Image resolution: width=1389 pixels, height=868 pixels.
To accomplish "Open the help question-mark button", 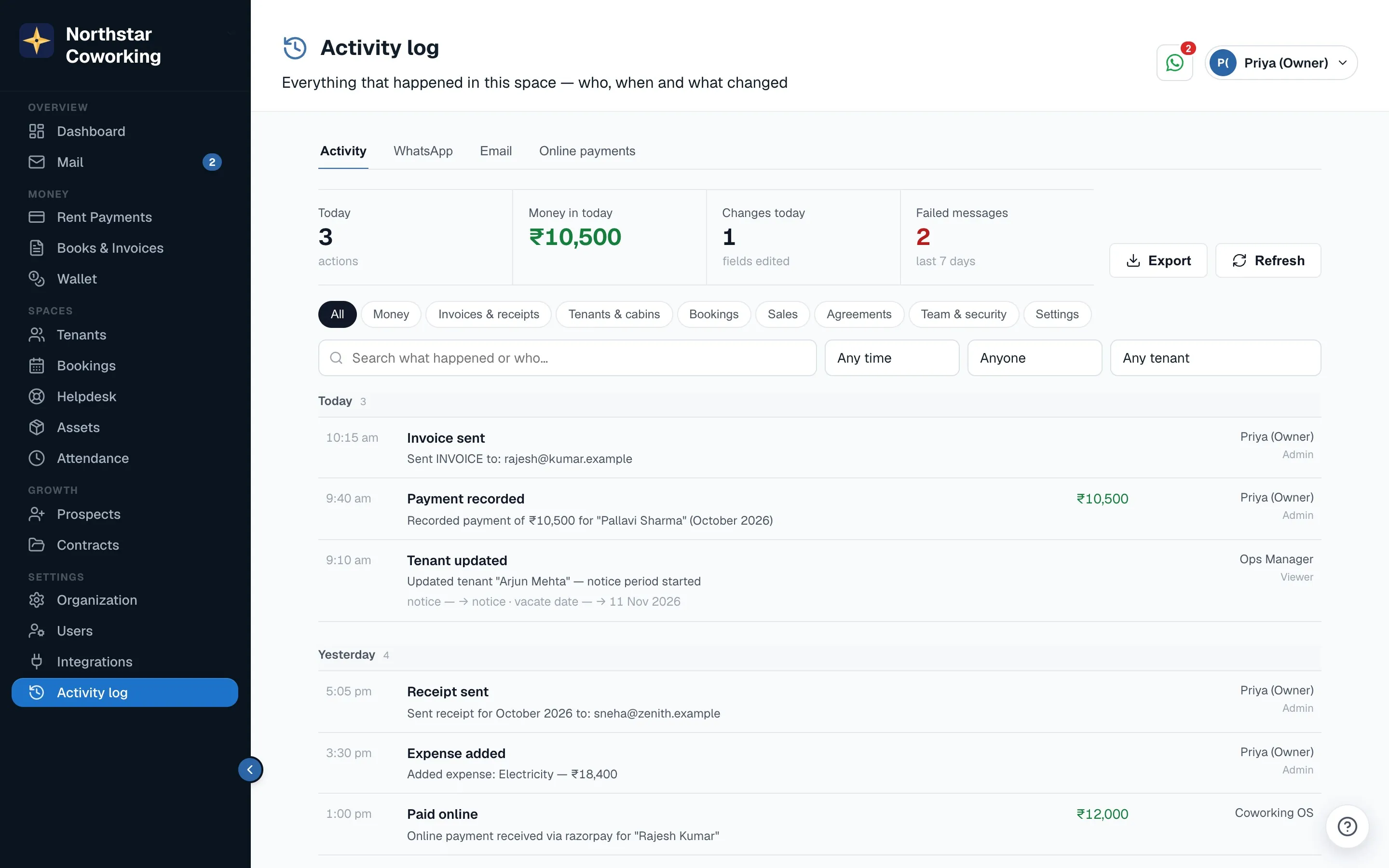I will [x=1347, y=826].
